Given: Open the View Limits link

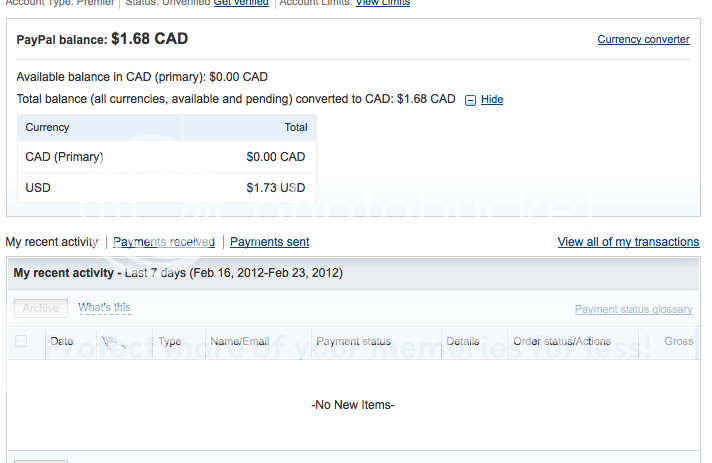Looking at the screenshot, I should 382,3.
